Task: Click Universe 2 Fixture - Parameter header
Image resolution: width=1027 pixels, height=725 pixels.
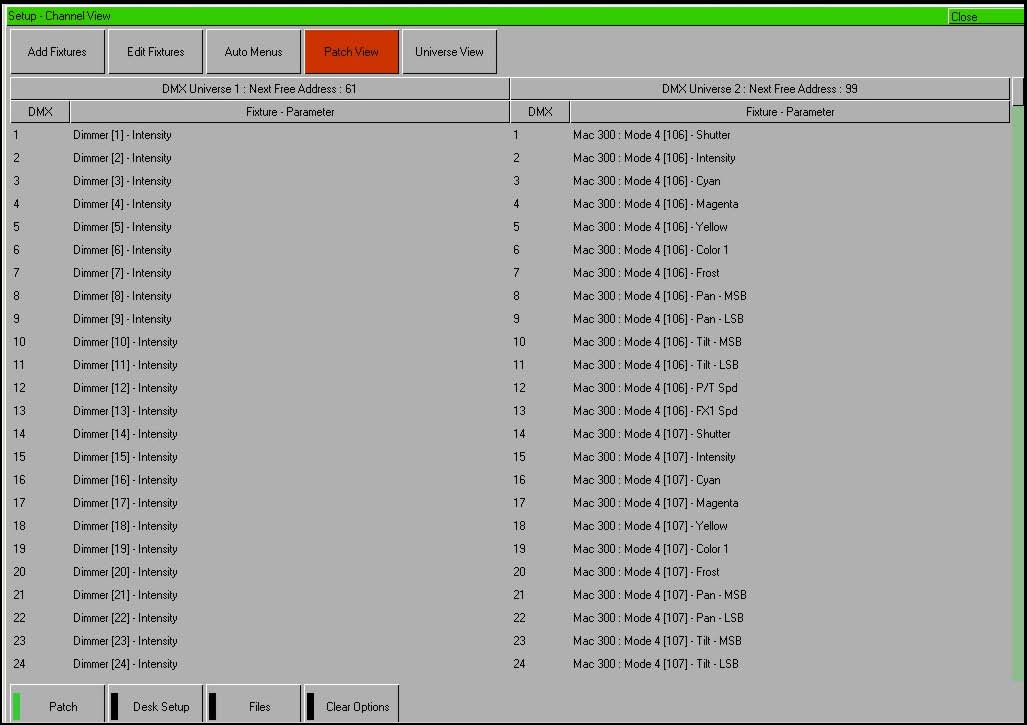Action: (790, 112)
